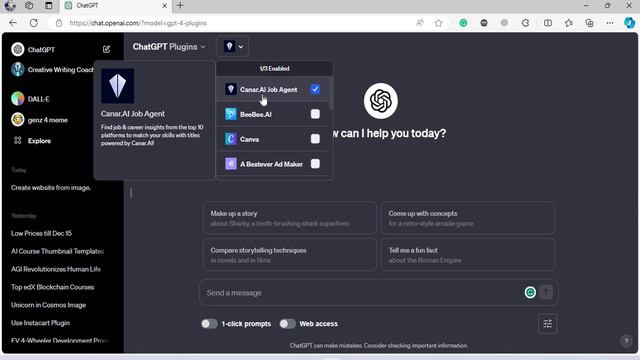Click the browser refresh icon
The height and width of the screenshot is (360, 640).
(x=34, y=23)
